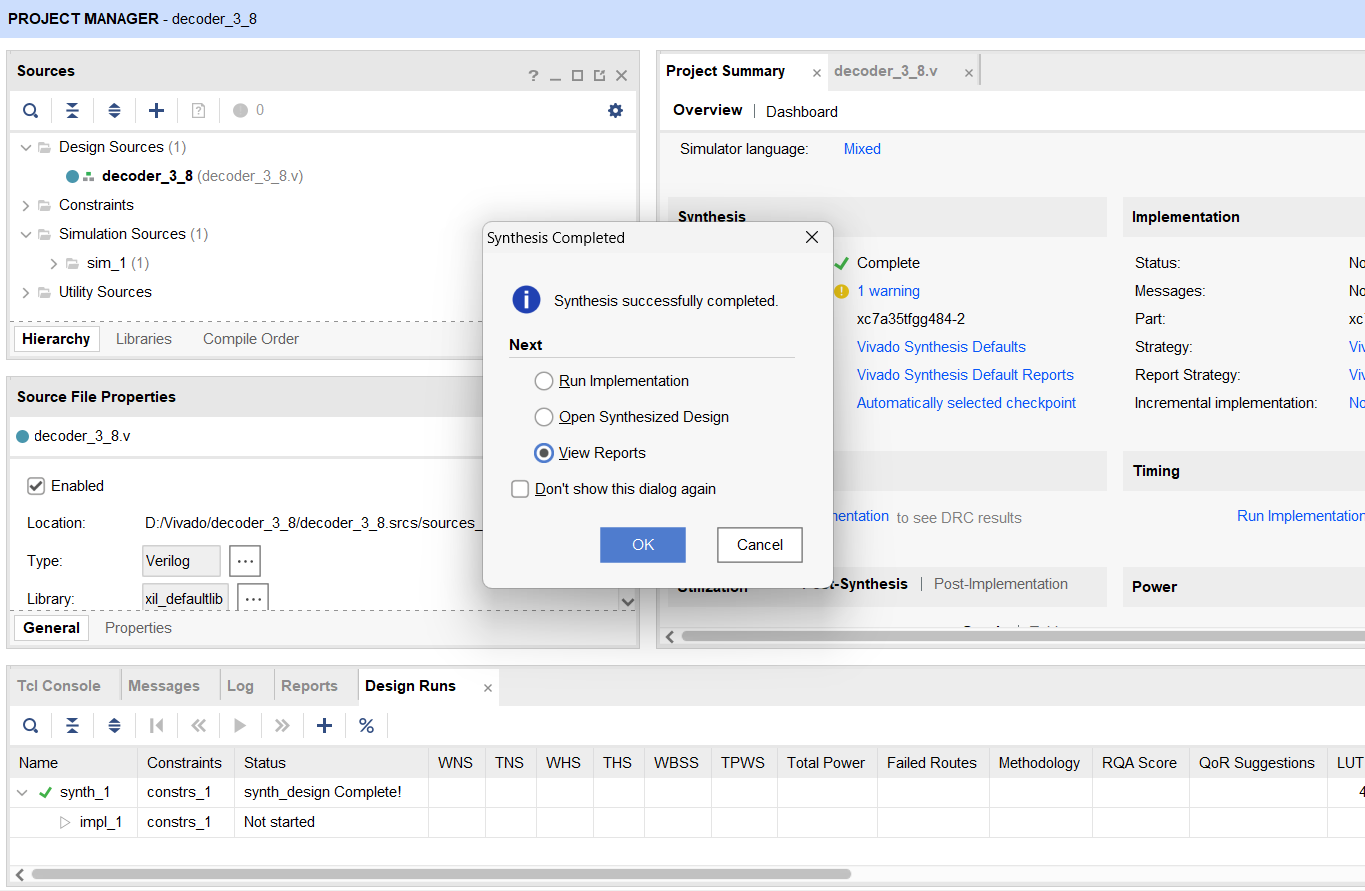The image size is (1365, 891).
Task: Close the decoder_3_8.v editor tab
Action: click(x=969, y=73)
